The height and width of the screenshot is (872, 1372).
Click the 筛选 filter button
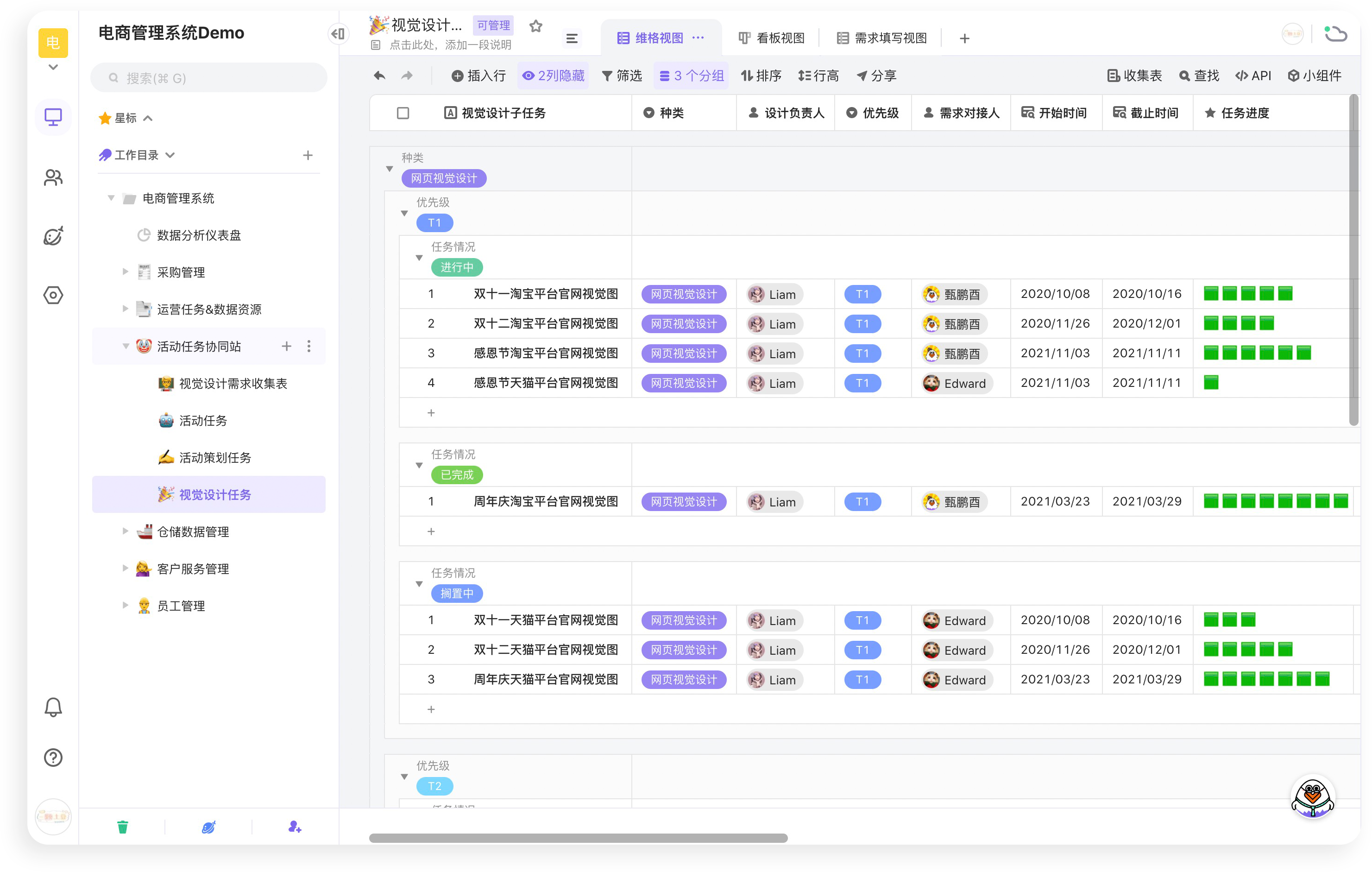pos(622,75)
